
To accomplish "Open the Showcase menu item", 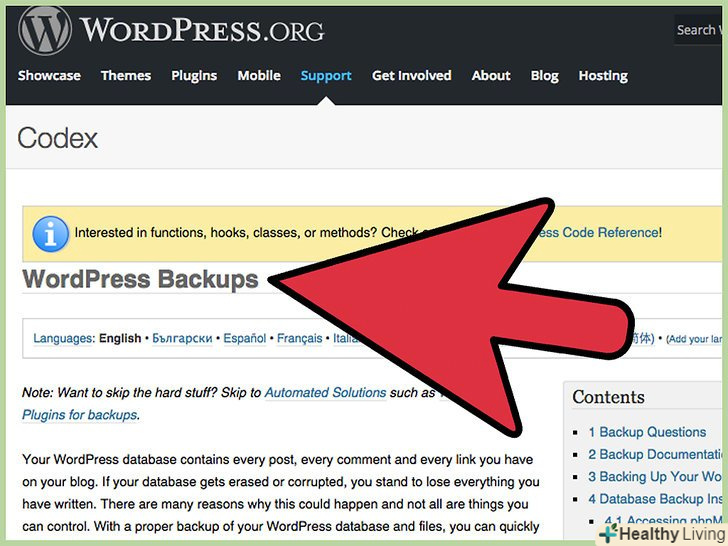I will pos(49,75).
